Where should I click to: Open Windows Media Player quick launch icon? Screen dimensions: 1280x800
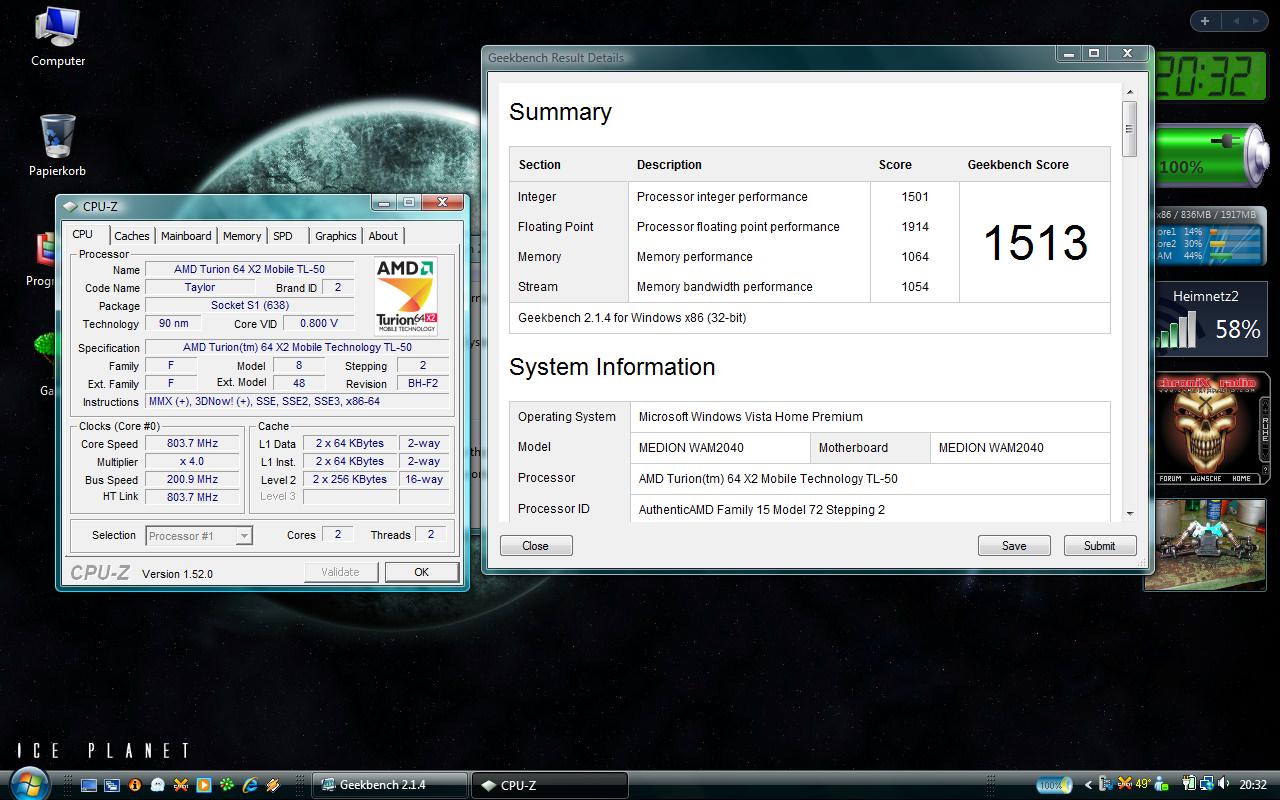(x=204, y=785)
